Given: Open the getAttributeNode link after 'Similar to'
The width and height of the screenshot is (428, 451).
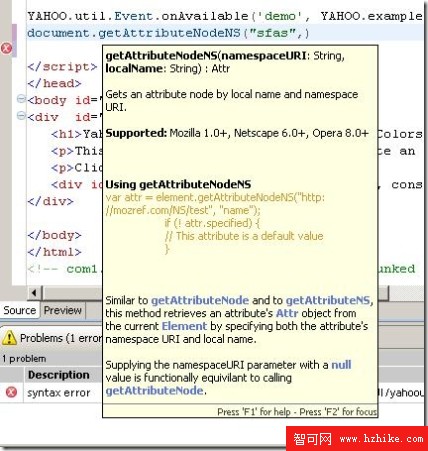Looking at the screenshot, I should pyautogui.click(x=200, y=300).
